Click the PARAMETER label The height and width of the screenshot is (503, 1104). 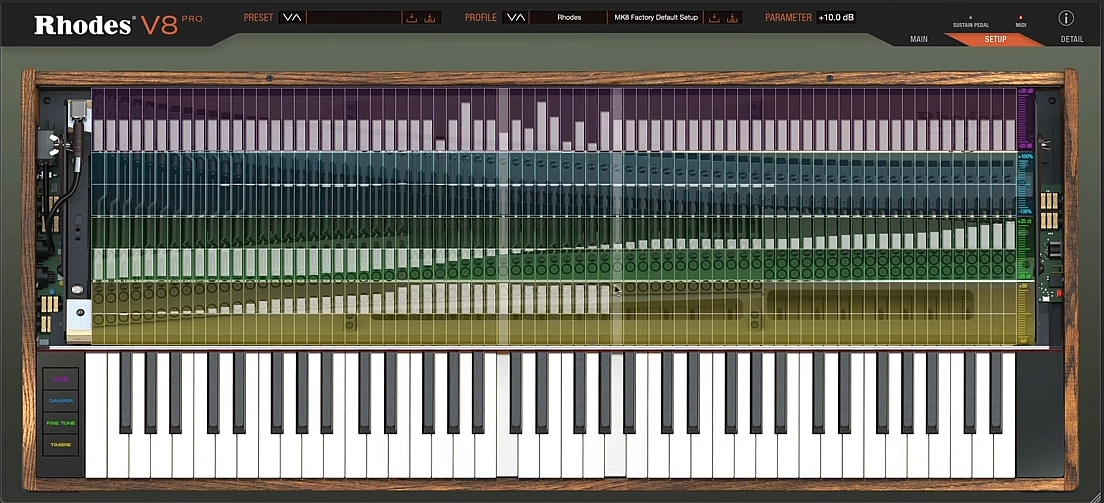789,18
